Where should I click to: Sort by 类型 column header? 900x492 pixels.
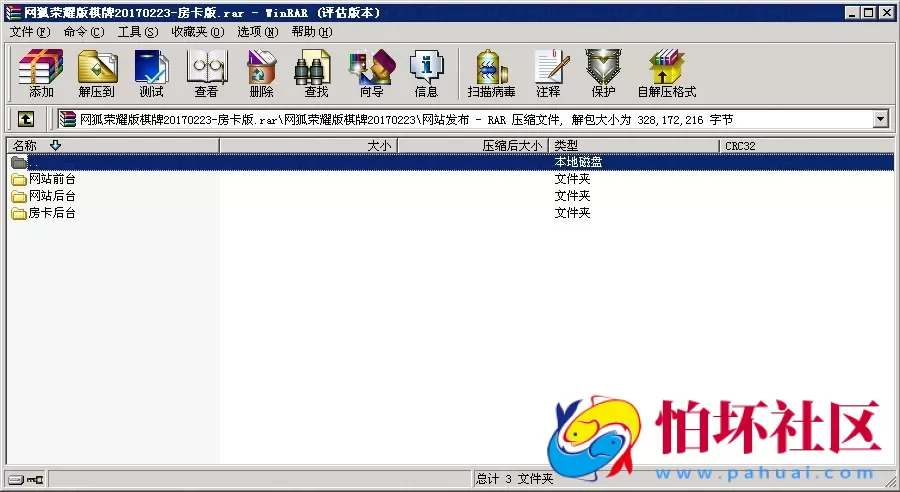click(x=634, y=146)
